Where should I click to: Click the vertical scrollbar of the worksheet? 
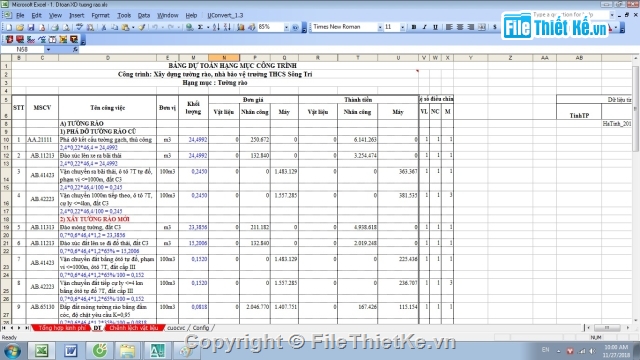tap(636, 189)
